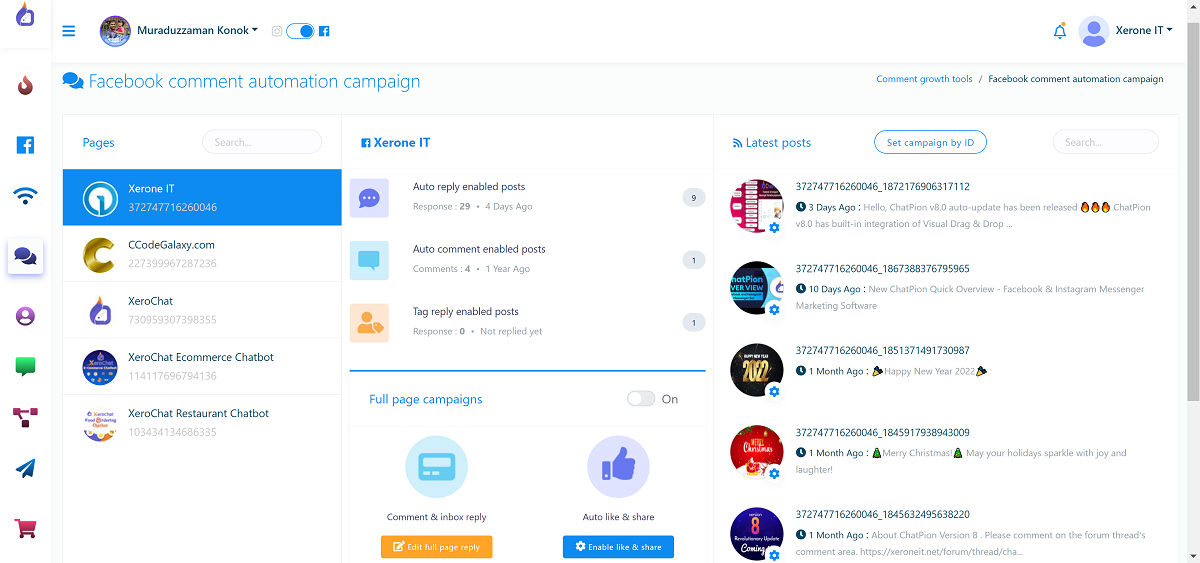Image resolution: width=1200 pixels, height=563 pixels.
Task: Open the flow builder sidebar icon
Action: coord(26,417)
